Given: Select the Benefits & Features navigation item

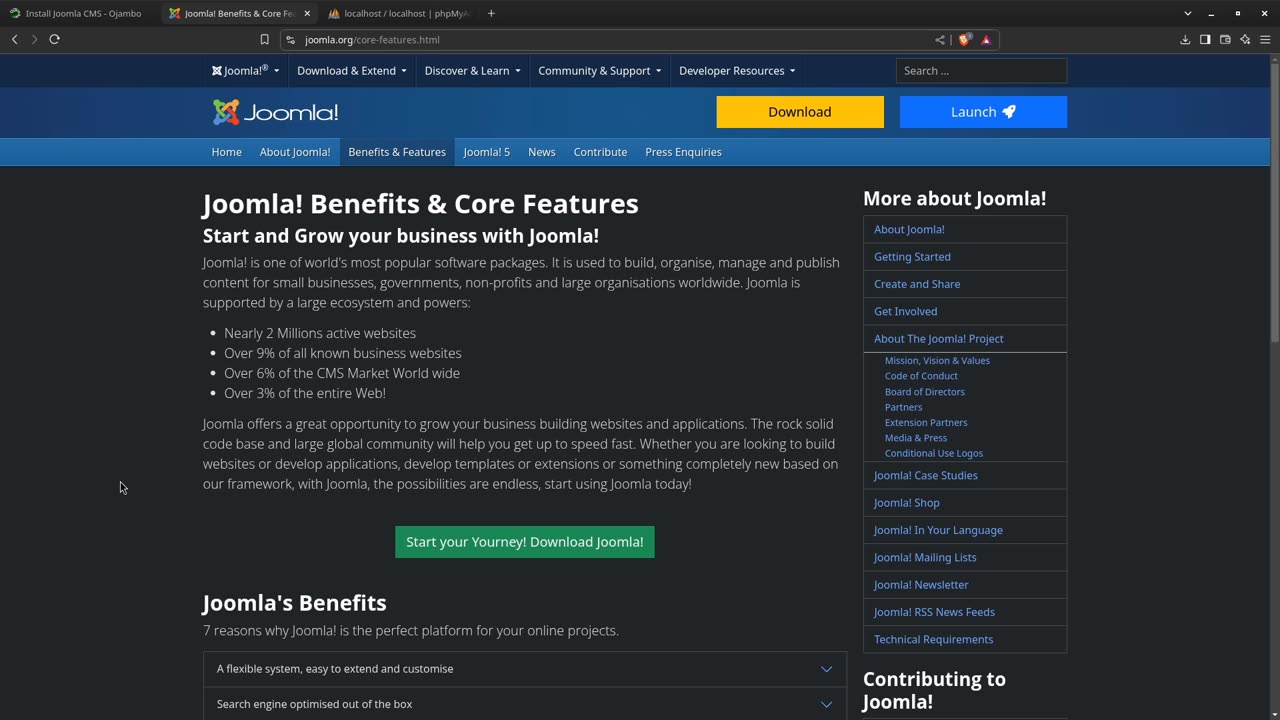Looking at the screenshot, I should [397, 152].
